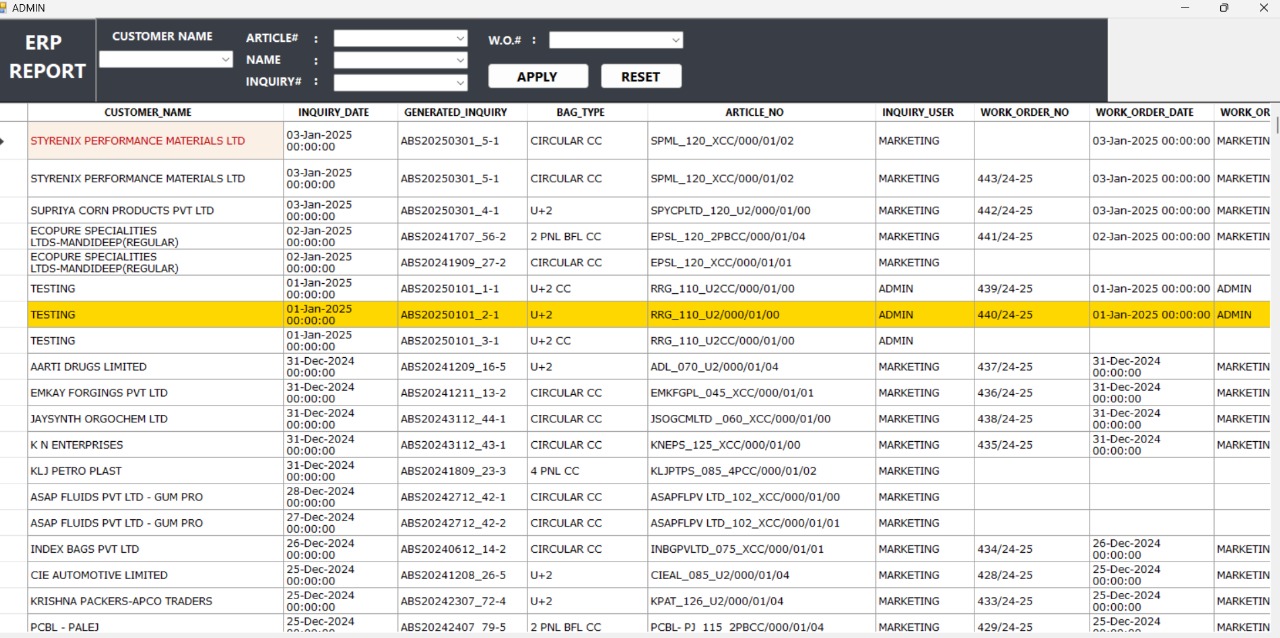Select INDEX BAGS PVT LTD cell
1280x638 pixels.
click(155, 549)
